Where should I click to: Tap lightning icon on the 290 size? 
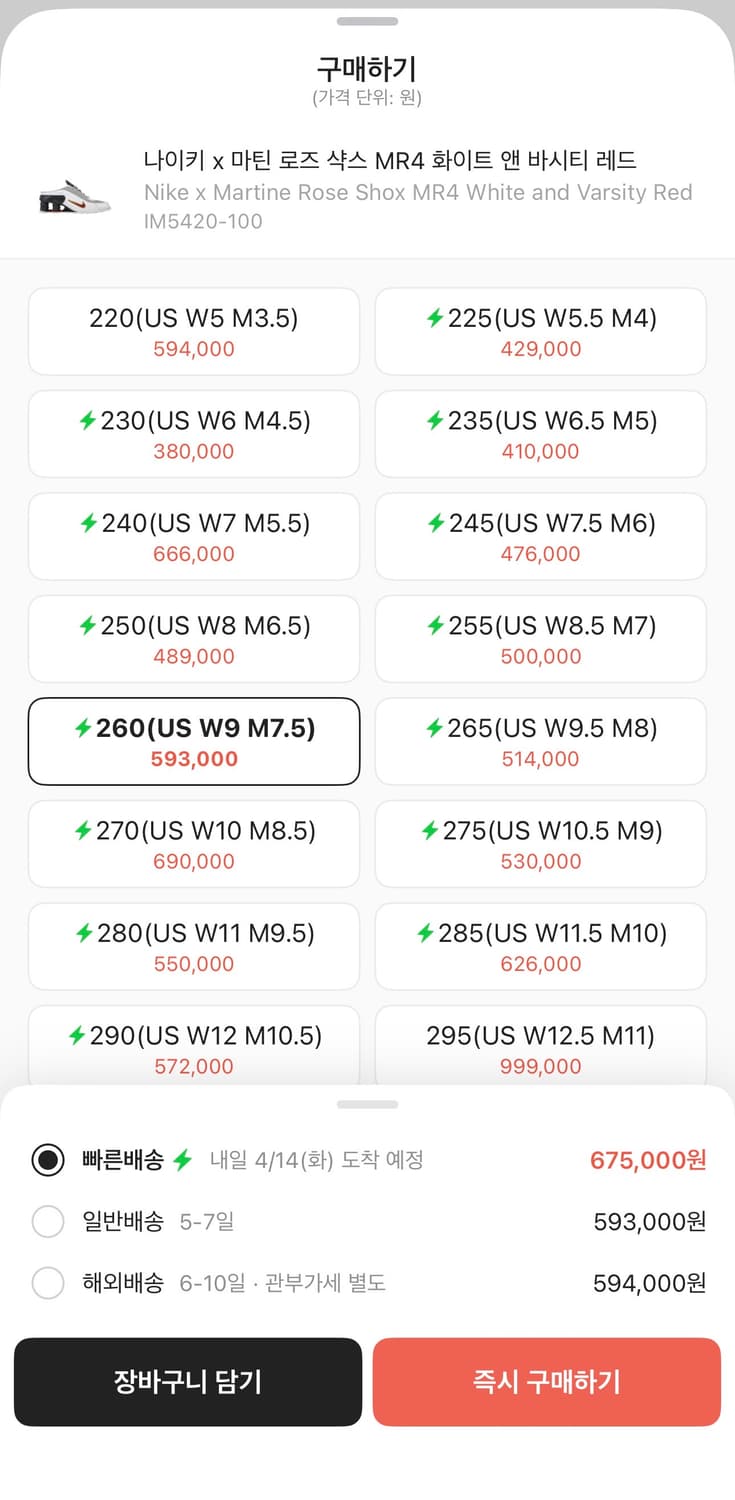point(77,1036)
